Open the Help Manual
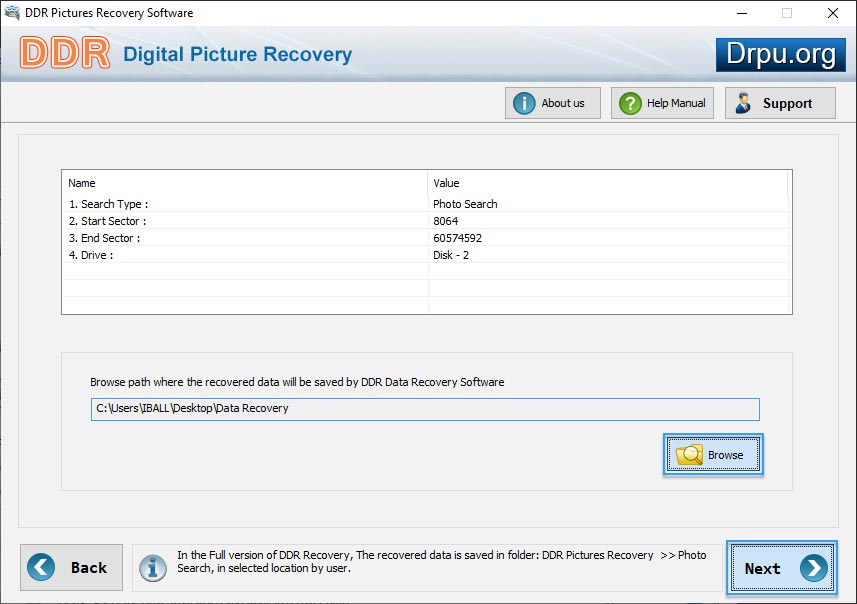This screenshot has width=857, height=604. (662, 103)
